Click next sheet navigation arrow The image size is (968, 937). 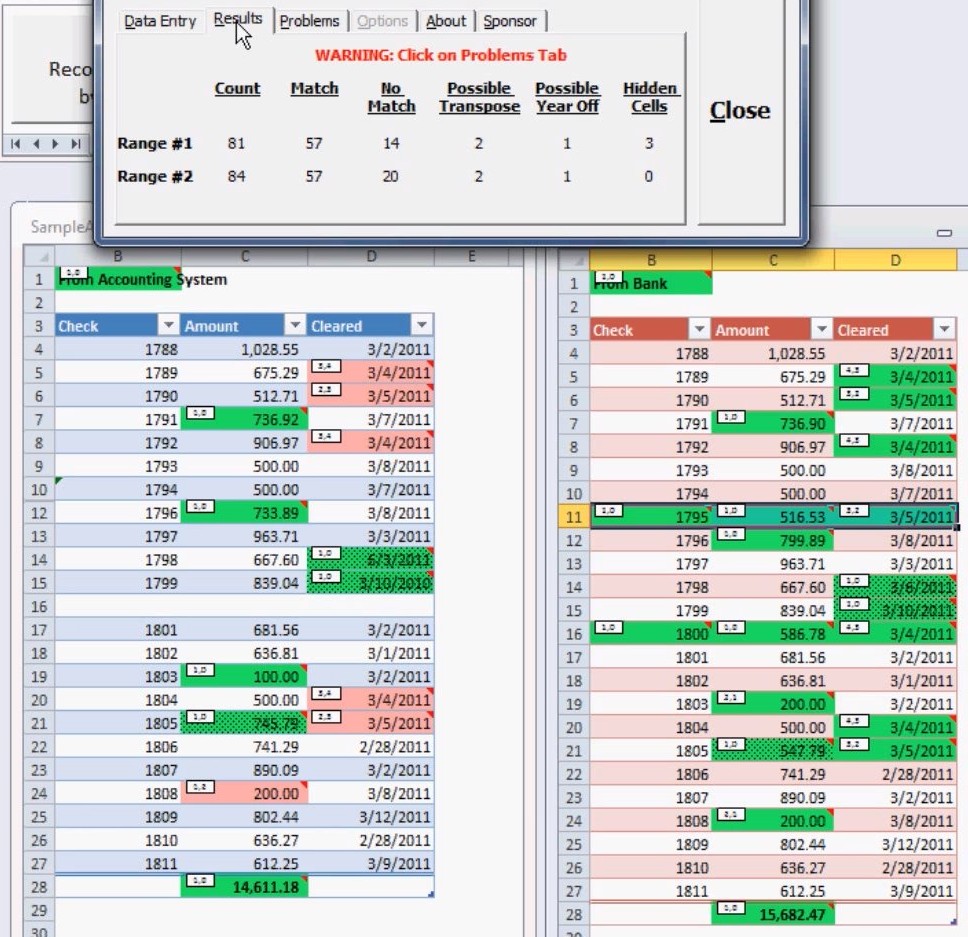56,144
